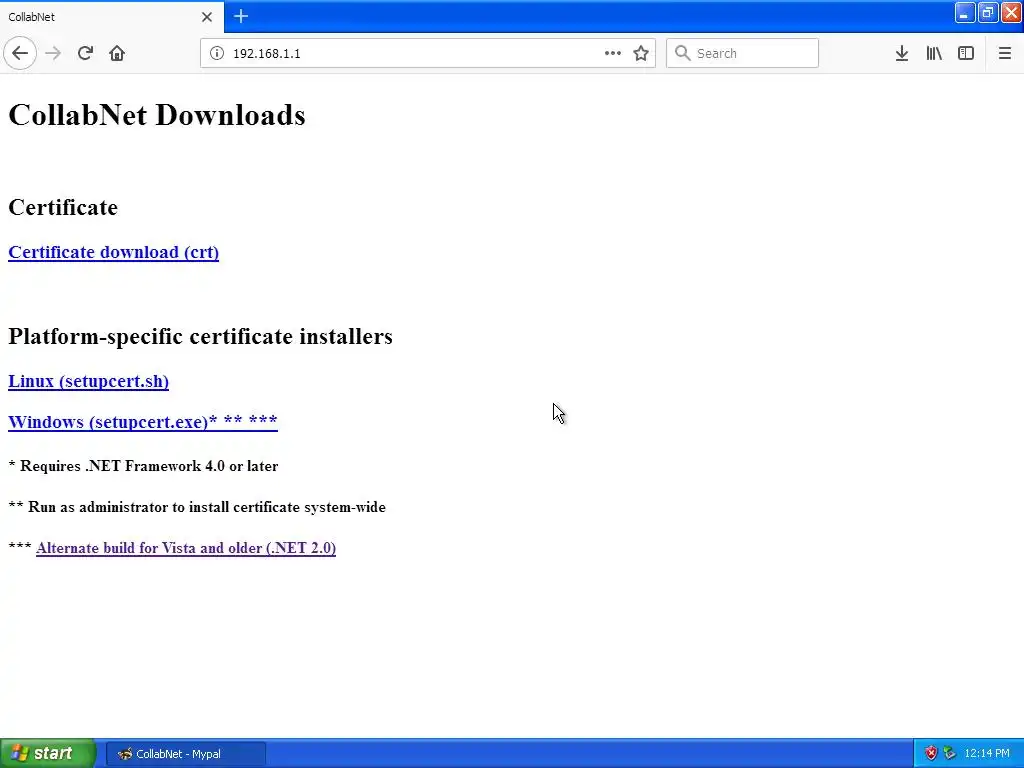Image resolution: width=1024 pixels, height=768 pixels.
Task: Bookmark this page with the star
Action: pos(641,53)
